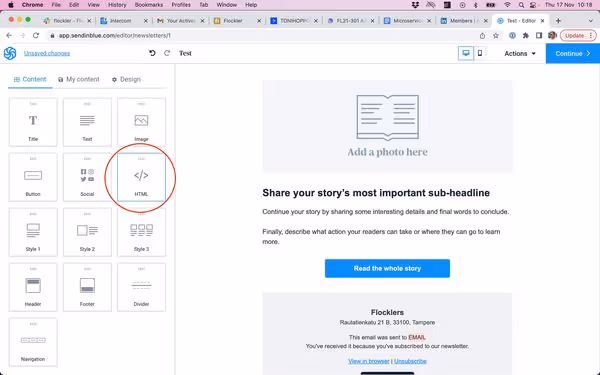Viewport: 600px width, 375px height.
Task: Add a Navigation block
Action: tap(33, 342)
